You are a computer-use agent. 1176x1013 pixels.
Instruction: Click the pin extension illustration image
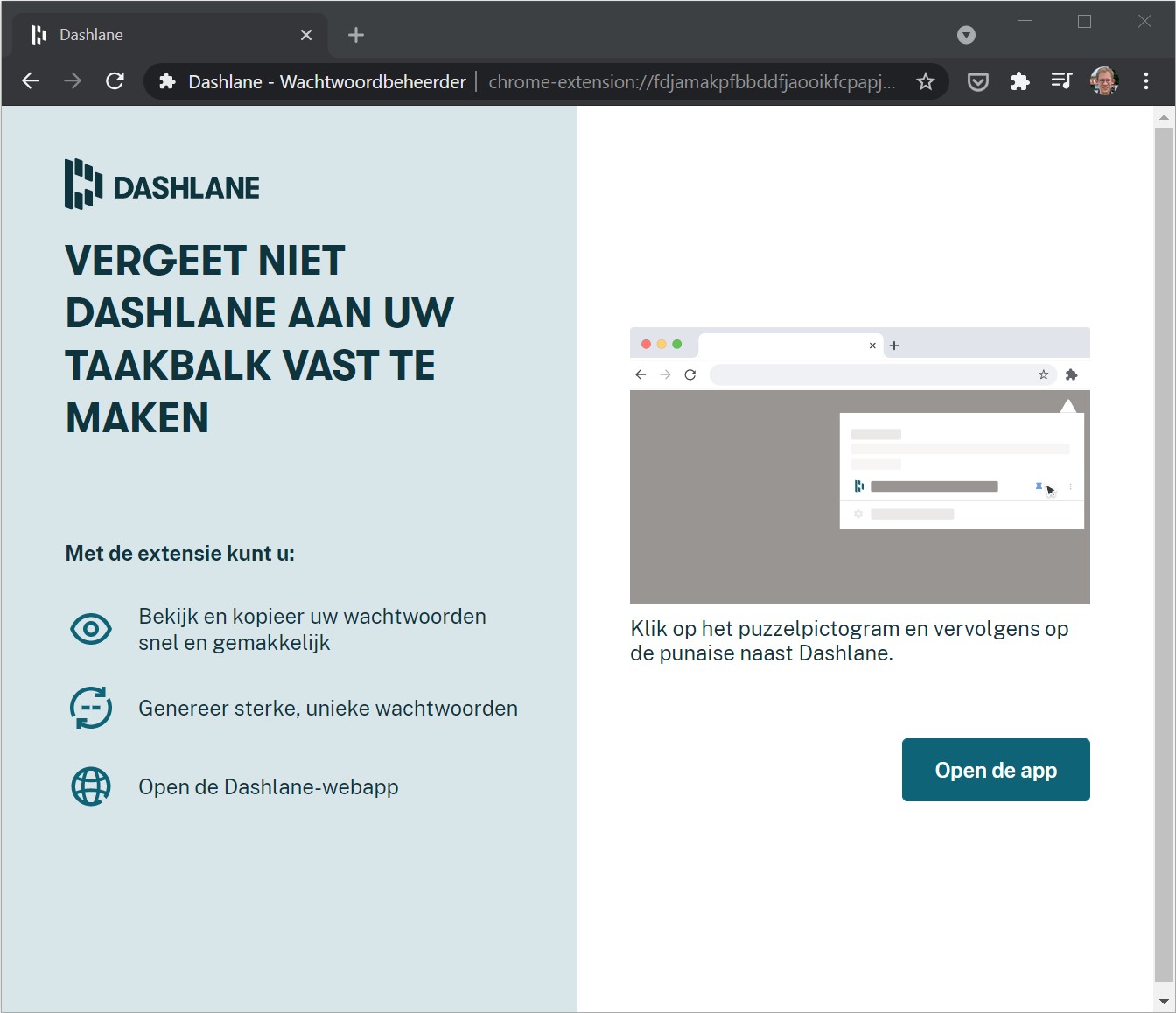click(860, 465)
